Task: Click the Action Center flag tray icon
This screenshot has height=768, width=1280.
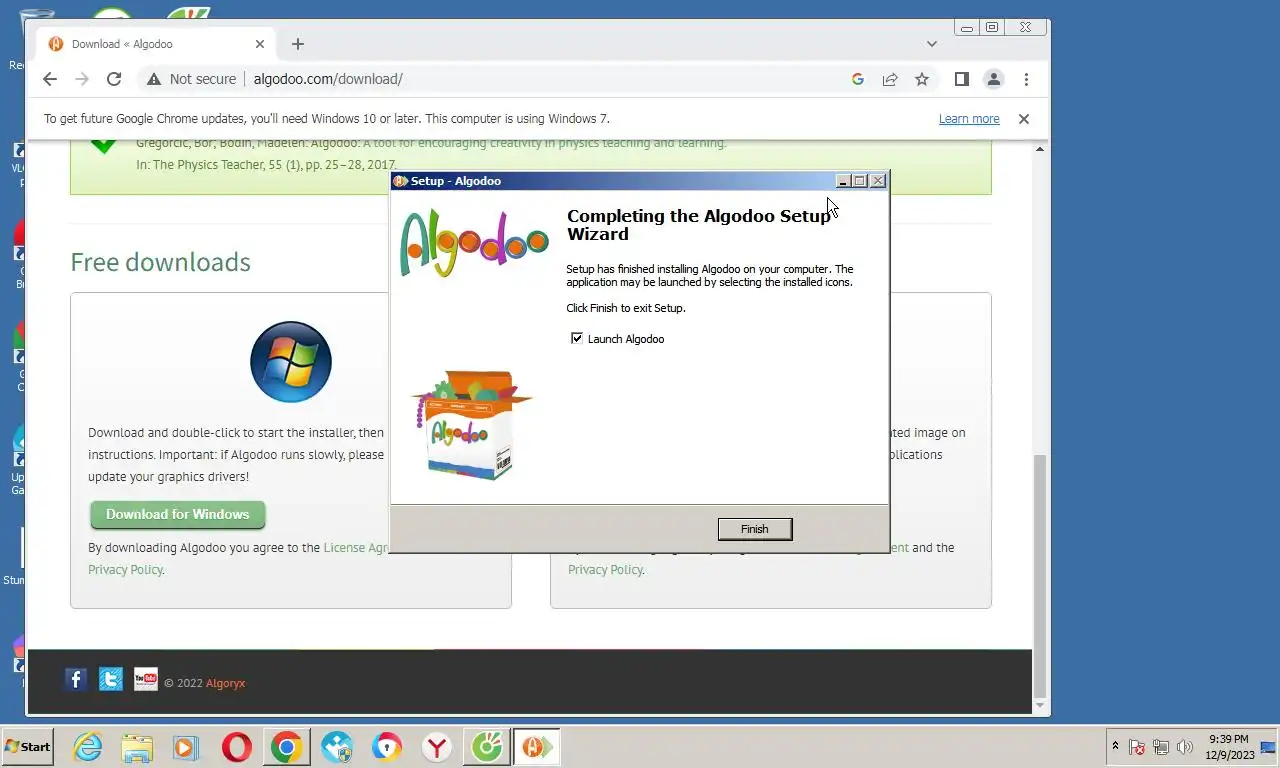Action: (x=1137, y=747)
